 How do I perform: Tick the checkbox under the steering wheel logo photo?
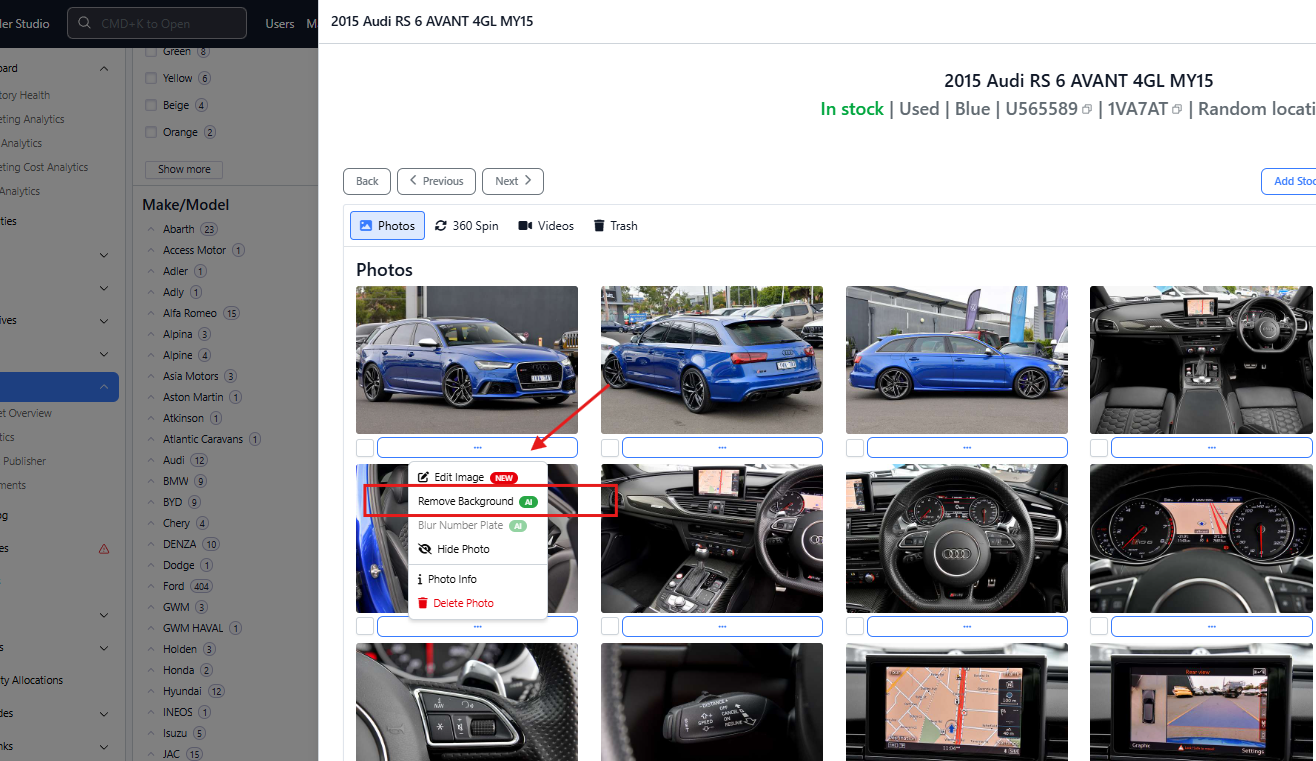click(855, 626)
